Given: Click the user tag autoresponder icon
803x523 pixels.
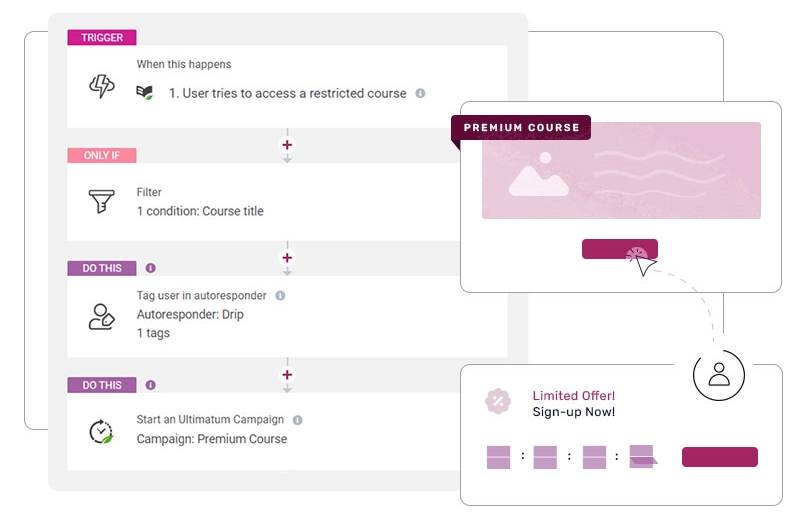Looking at the screenshot, I should (x=101, y=317).
